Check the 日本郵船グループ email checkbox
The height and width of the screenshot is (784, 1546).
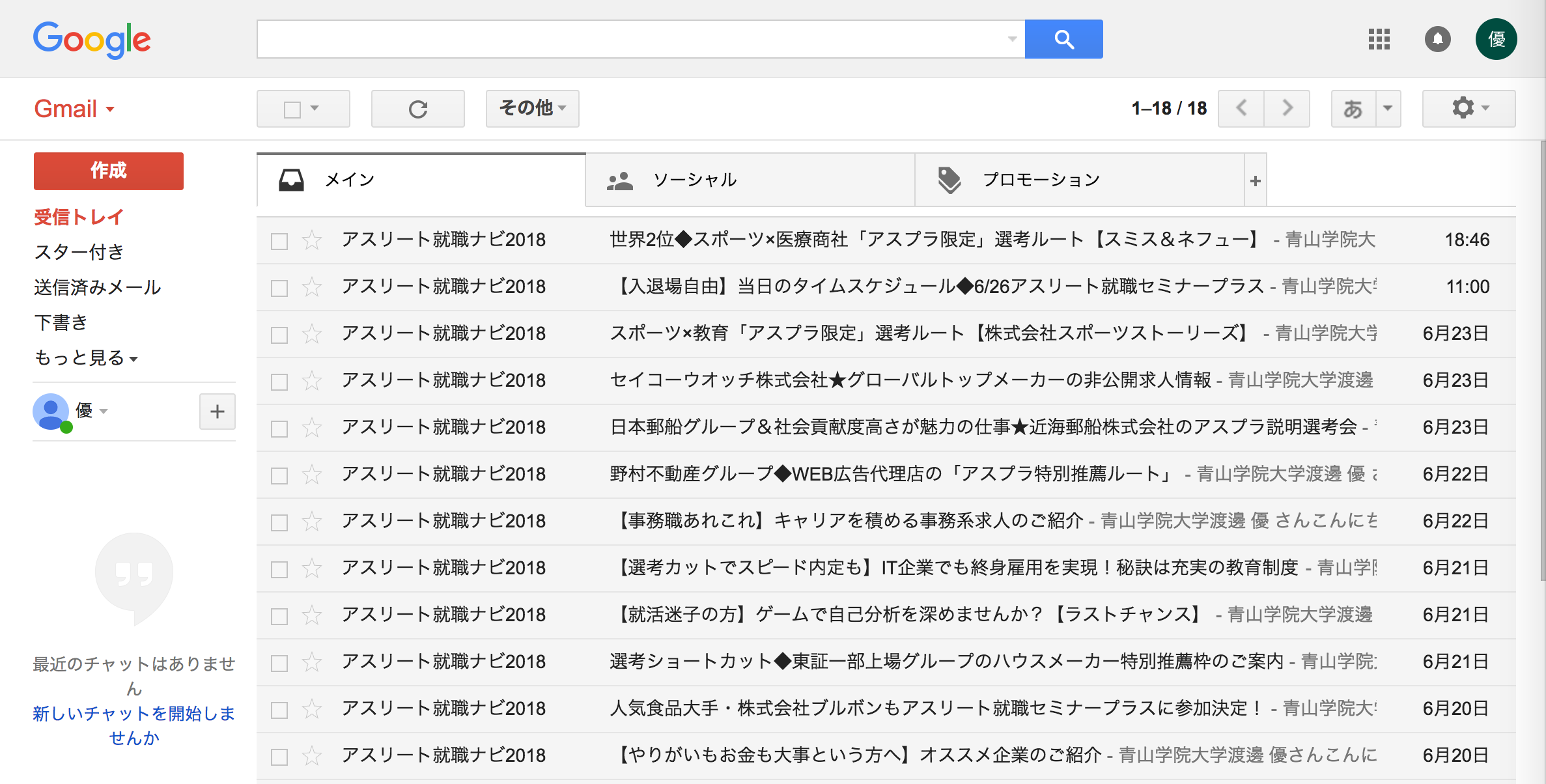click(x=279, y=429)
